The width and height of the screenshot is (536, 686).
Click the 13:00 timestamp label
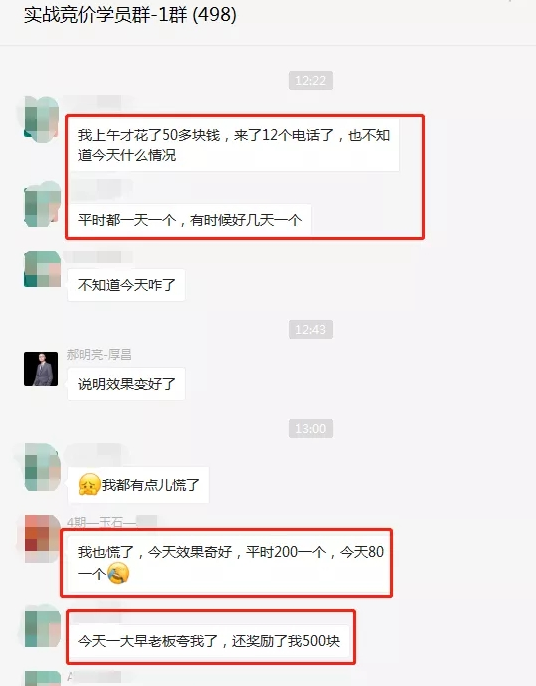point(311,428)
